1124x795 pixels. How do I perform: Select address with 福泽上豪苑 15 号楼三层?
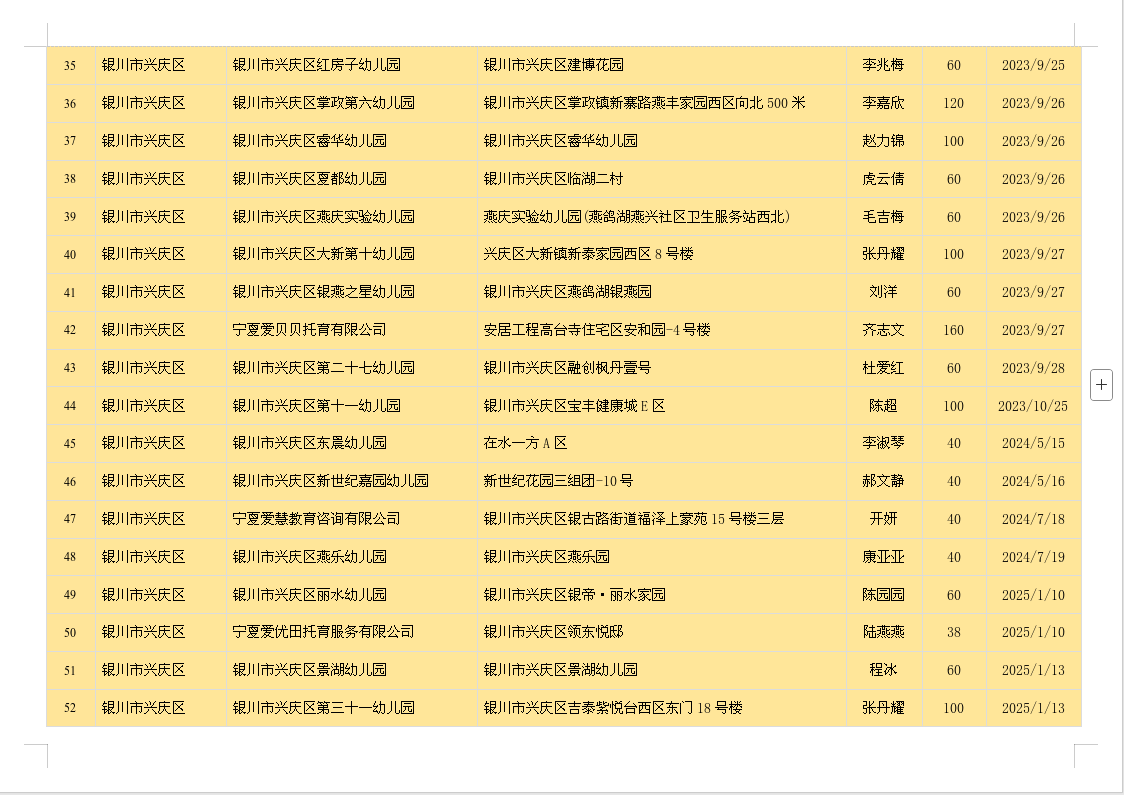pyautogui.click(x=634, y=520)
